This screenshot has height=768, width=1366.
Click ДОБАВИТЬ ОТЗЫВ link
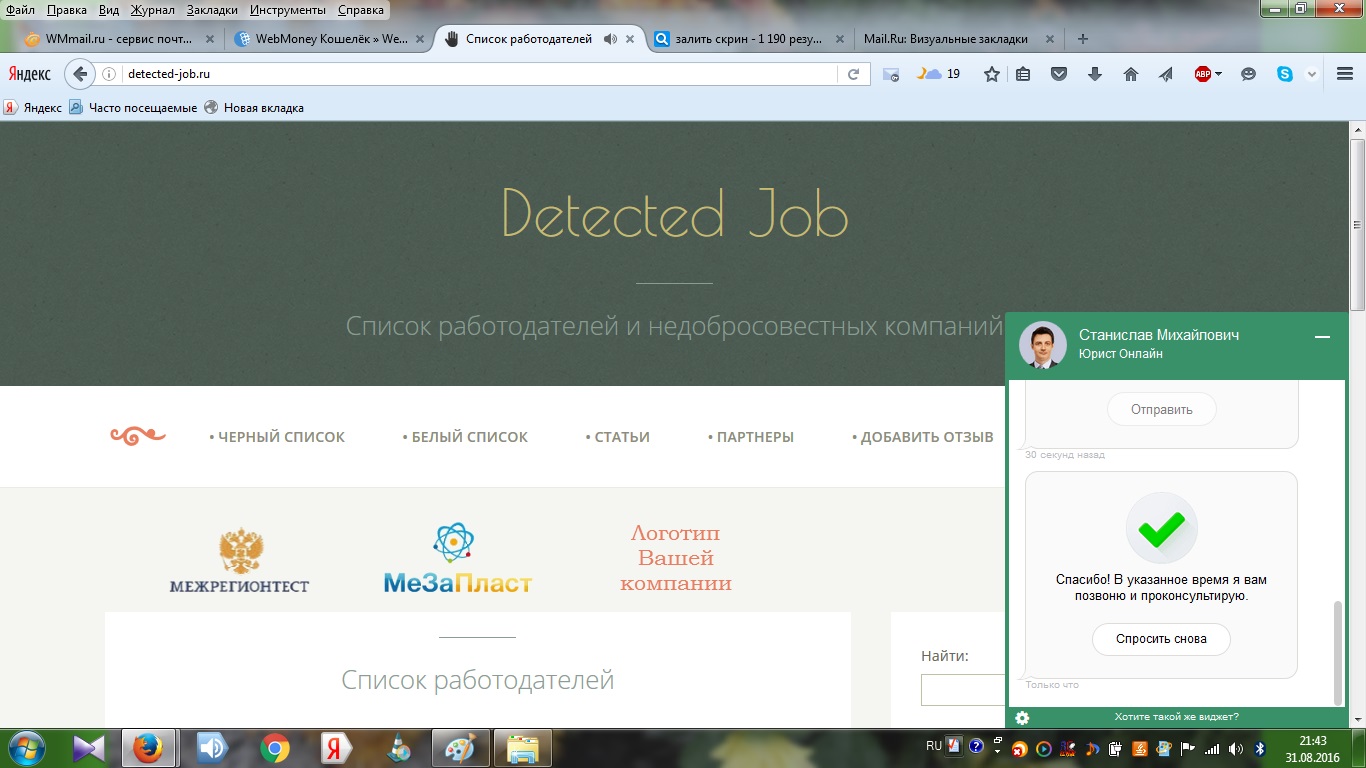coord(923,437)
